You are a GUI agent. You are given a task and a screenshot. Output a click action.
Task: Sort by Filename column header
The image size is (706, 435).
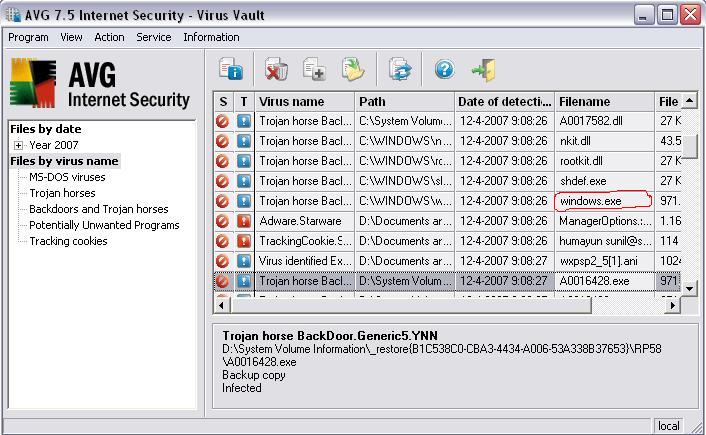[604, 102]
